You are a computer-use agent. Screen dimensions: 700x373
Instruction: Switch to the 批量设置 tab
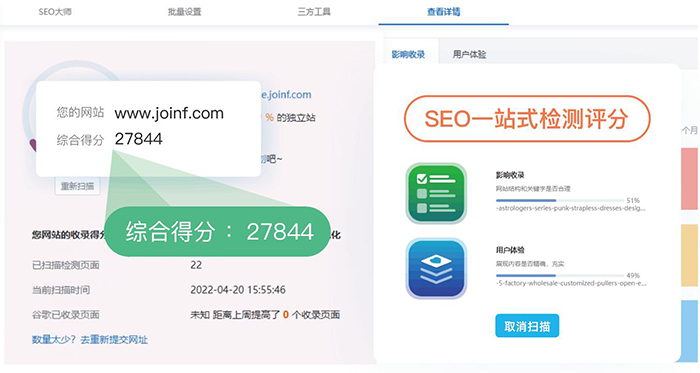[184, 12]
